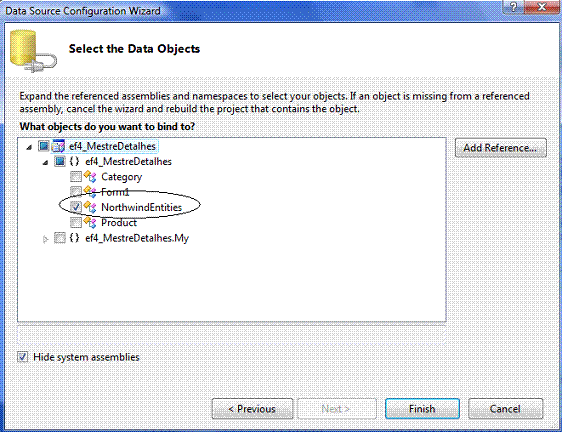This screenshot has height=432, width=562.
Task: Expand the ef4_MestreDetalhes.My namespace
Action: (x=45, y=239)
